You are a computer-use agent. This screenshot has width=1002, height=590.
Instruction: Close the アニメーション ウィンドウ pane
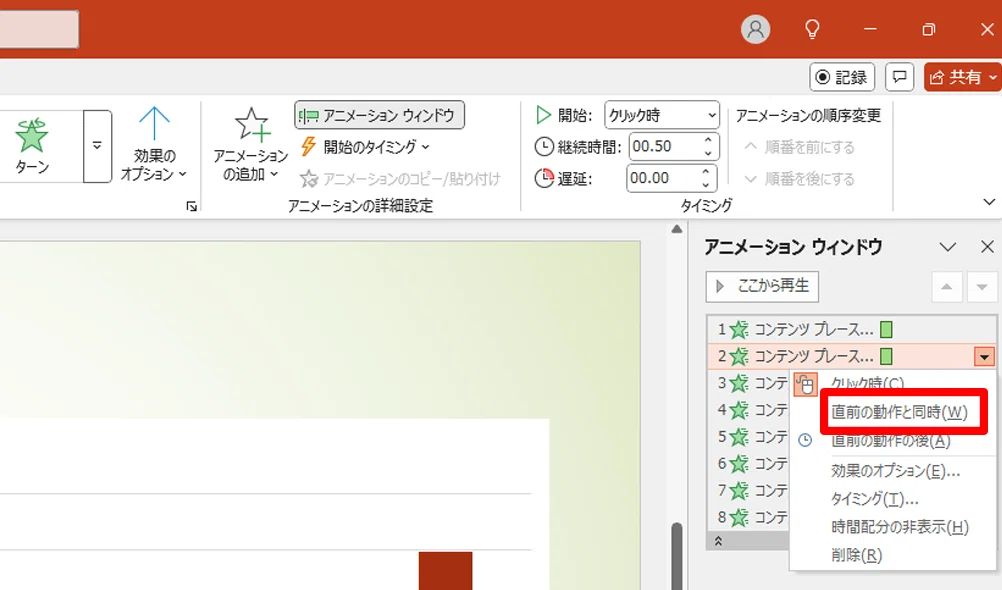click(987, 247)
